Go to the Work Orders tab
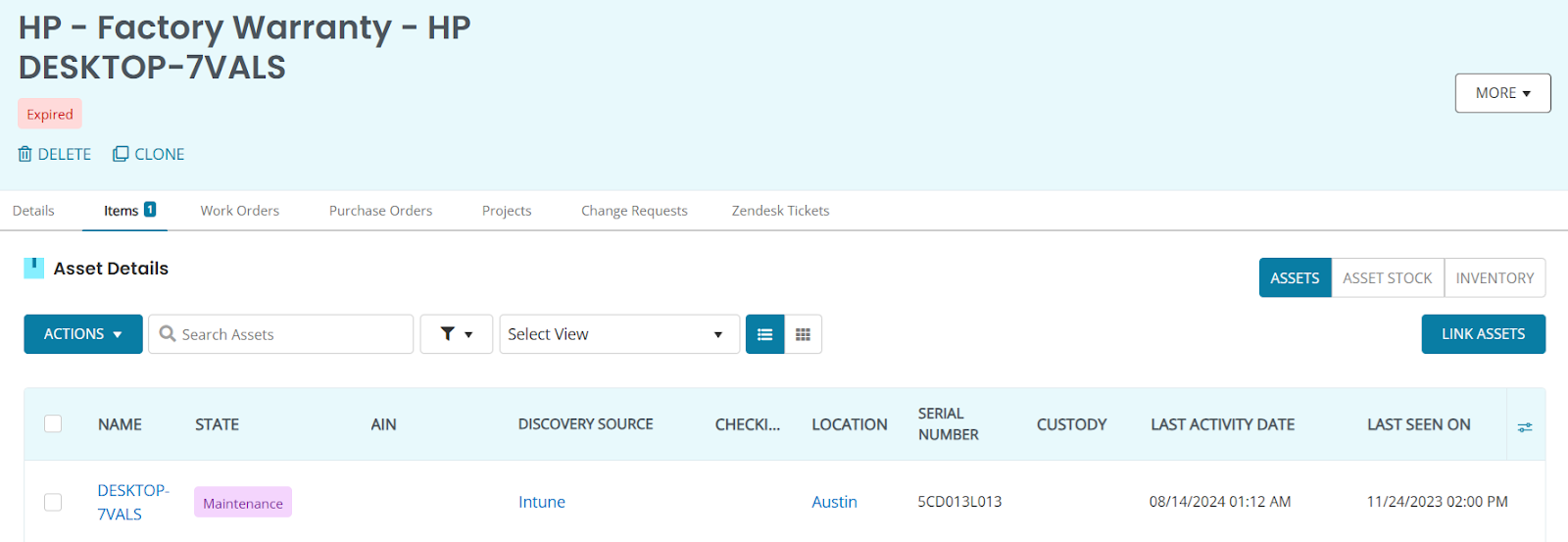 pos(239,211)
